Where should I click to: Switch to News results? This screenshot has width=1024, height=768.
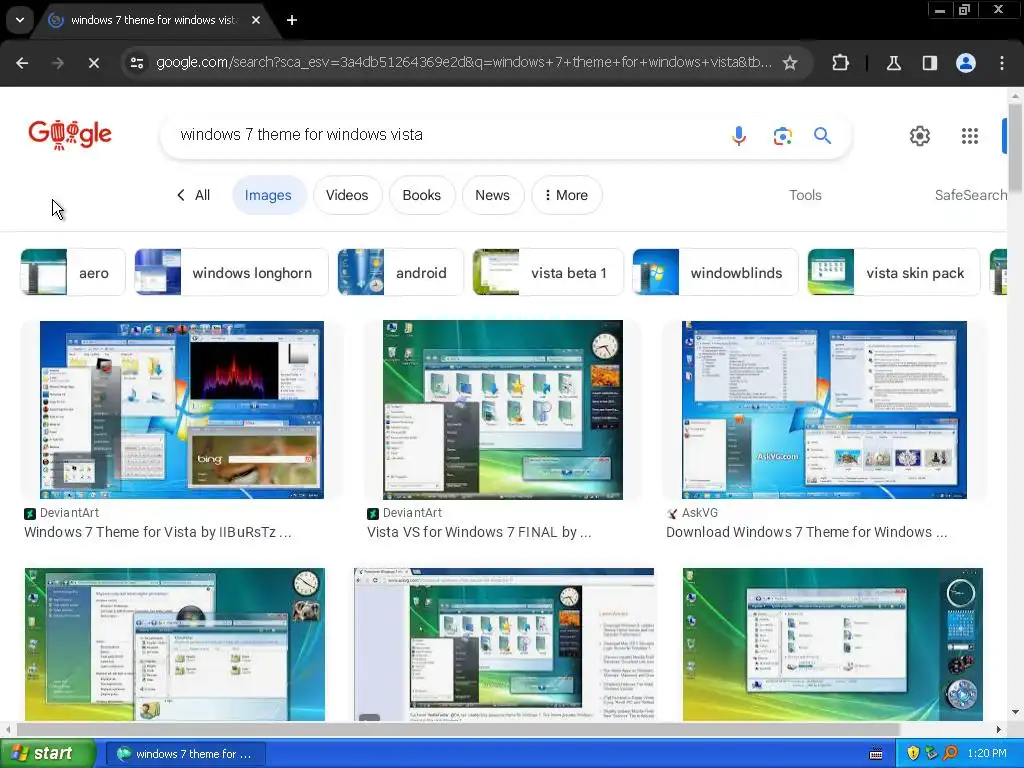[x=492, y=195]
